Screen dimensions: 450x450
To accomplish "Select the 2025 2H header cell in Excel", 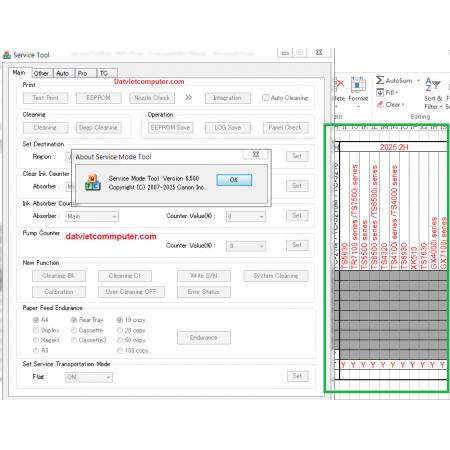I will (x=394, y=147).
